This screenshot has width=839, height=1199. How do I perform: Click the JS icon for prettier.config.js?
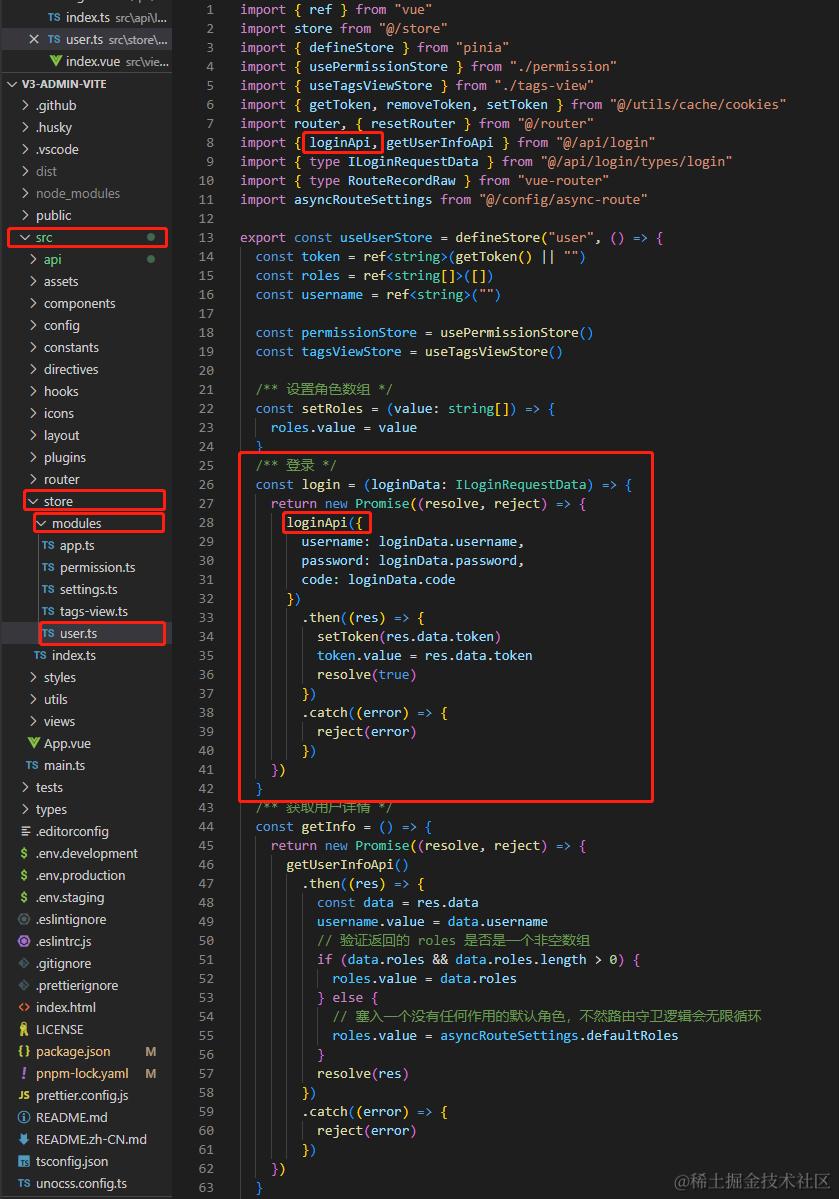(x=24, y=1095)
